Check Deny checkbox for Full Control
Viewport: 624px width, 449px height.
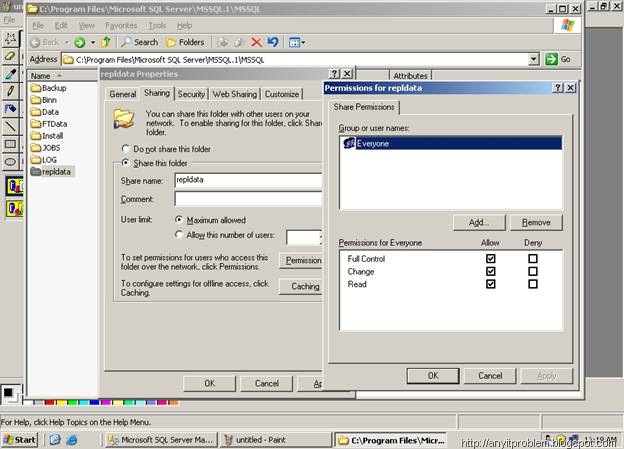[532, 258]
